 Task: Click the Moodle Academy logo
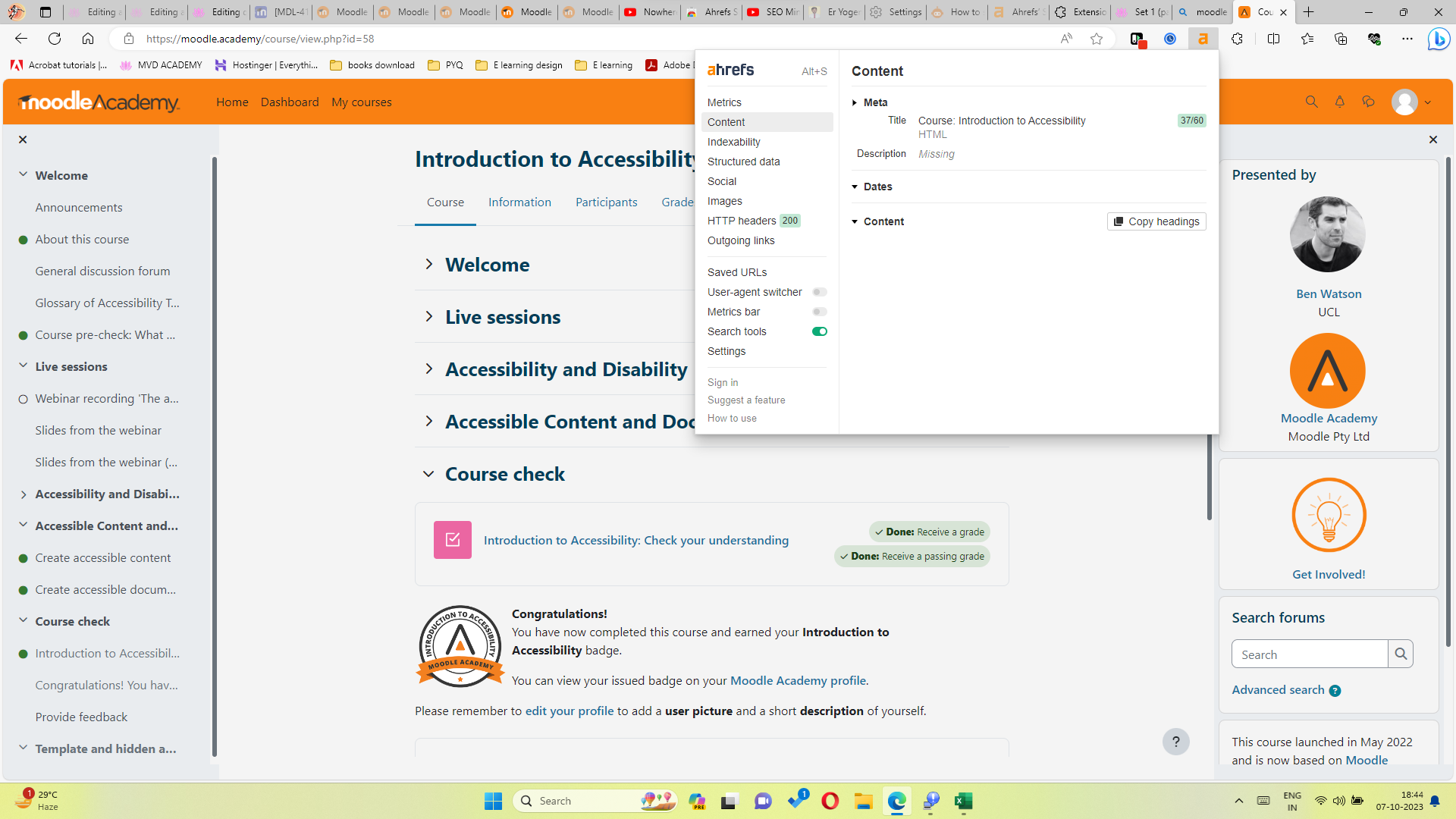99,102
